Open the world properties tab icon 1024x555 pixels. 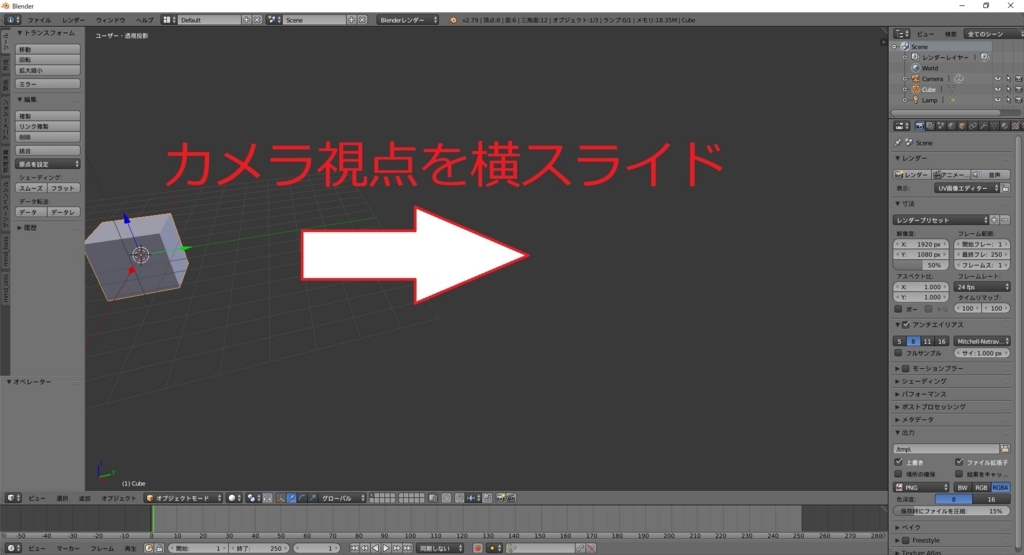pyautogui.click(x=952, y=126)
